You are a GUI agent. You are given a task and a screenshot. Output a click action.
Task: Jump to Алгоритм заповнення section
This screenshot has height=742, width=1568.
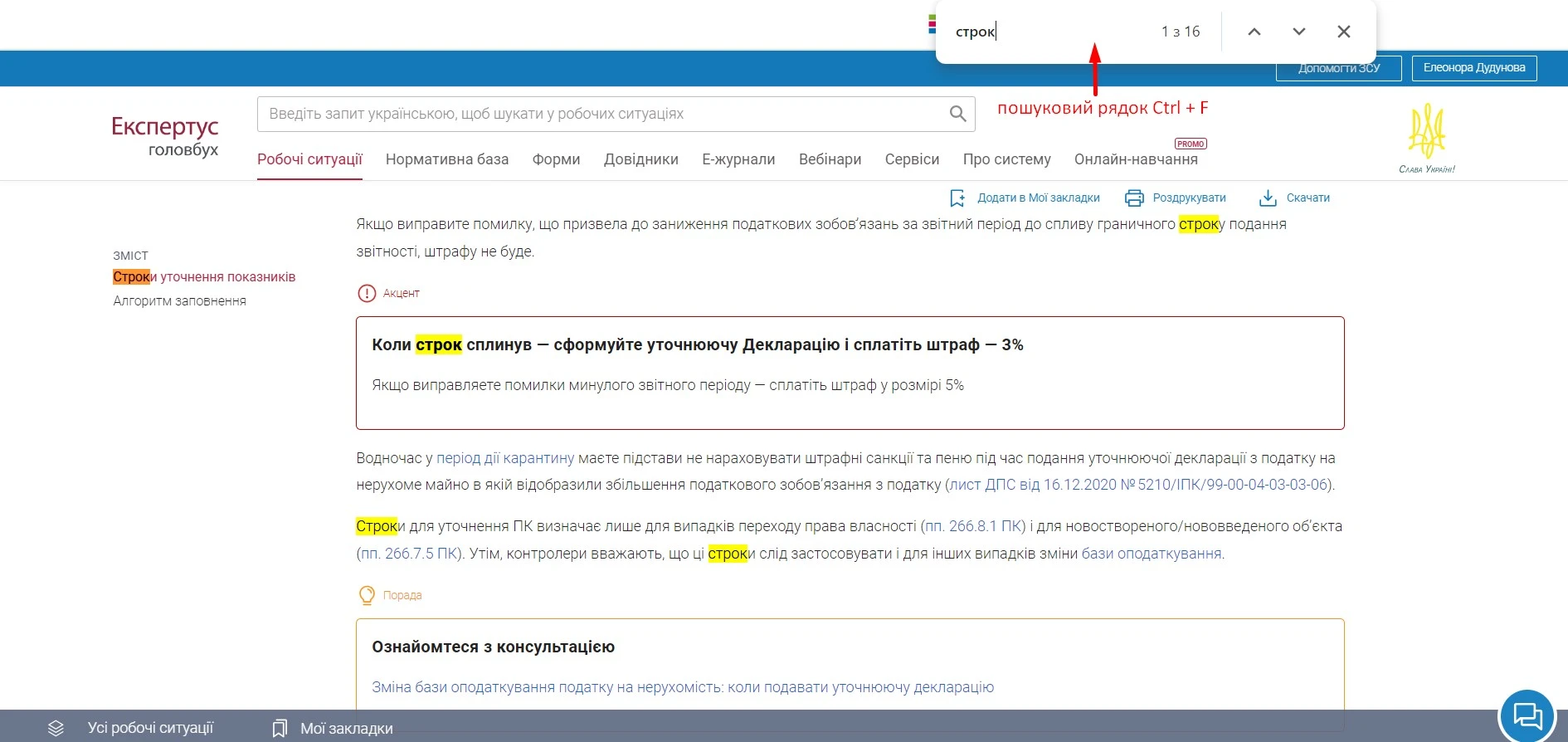click(179, 300)
